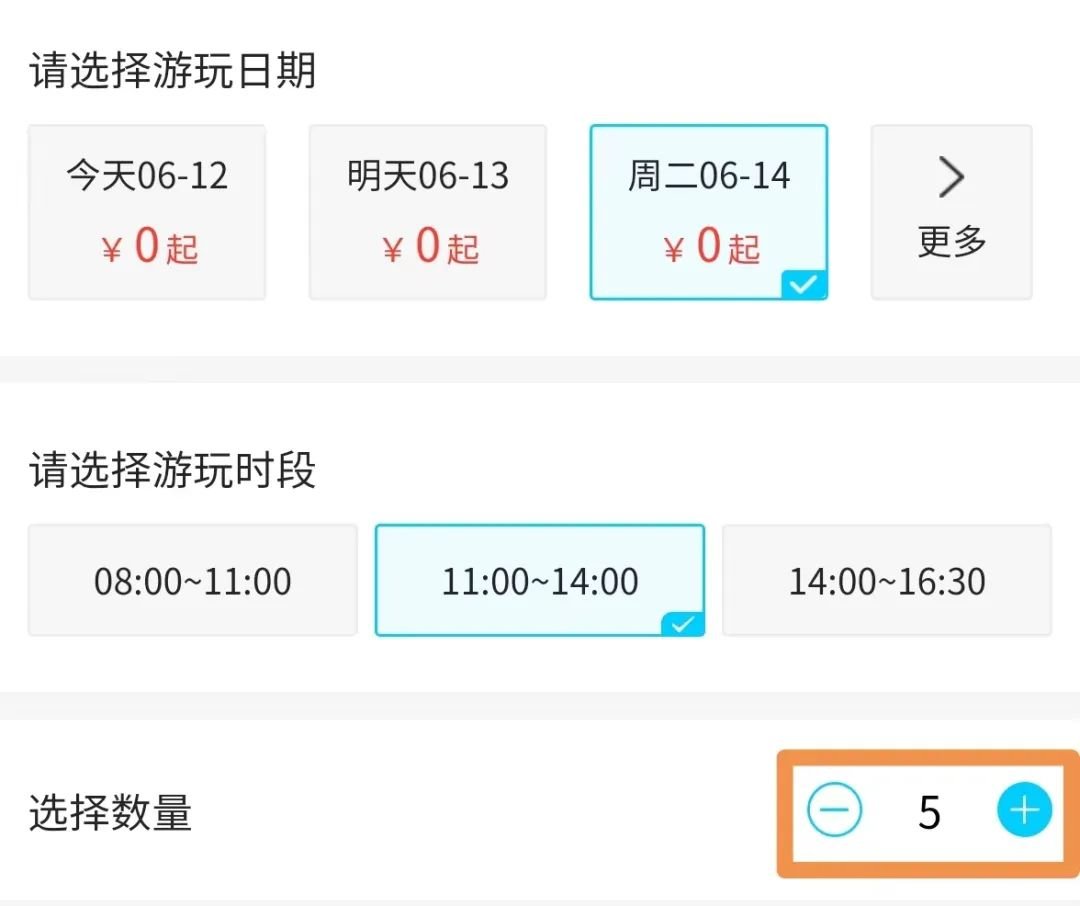This screenshot has height=906, width=1080.
Task: Click the ¥0起 price under 明天06-13
Action: (x=428, y=246)
